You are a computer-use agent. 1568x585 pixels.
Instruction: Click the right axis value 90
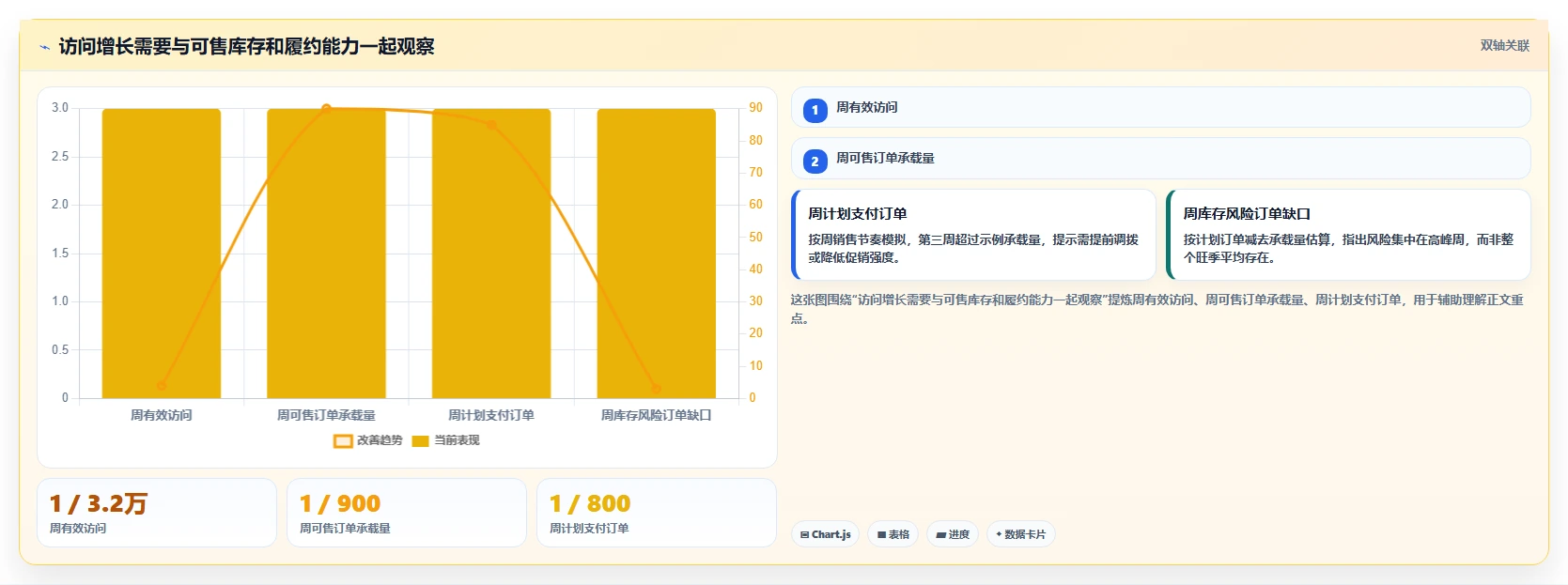tap(755, 108)
